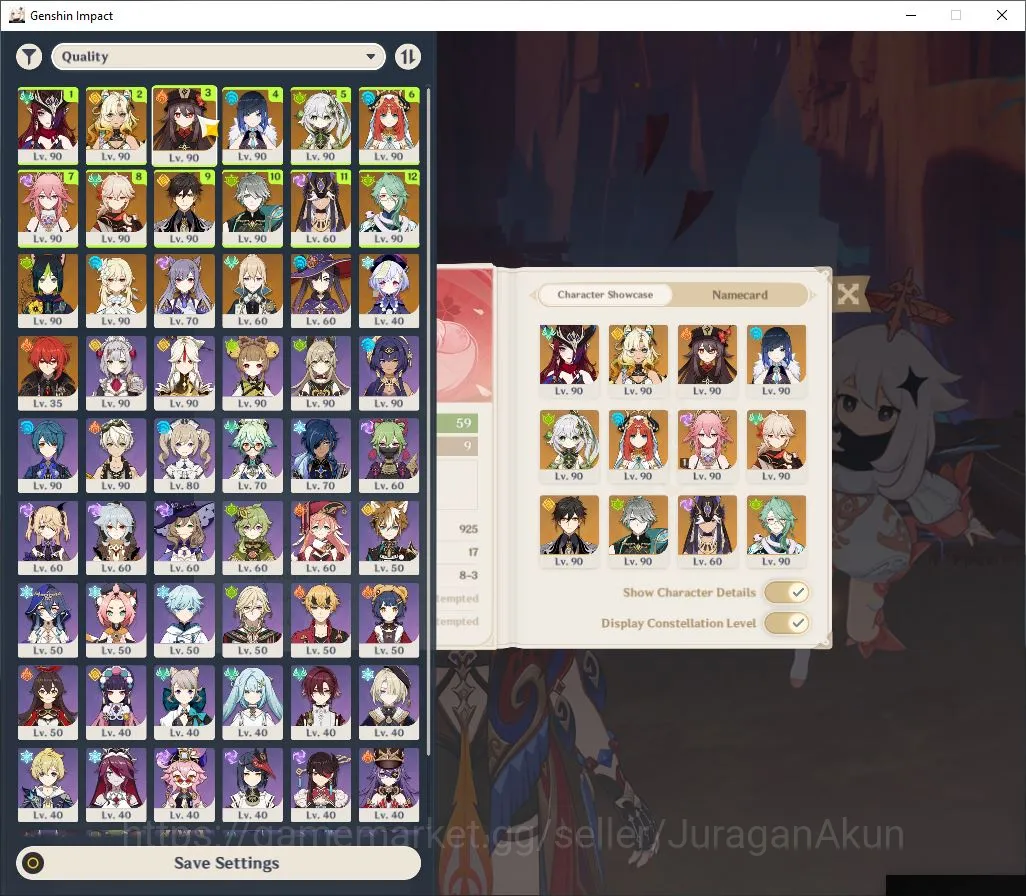Close the showcase panel with the X
The image size is (1026, 896).
coord(848,295)
